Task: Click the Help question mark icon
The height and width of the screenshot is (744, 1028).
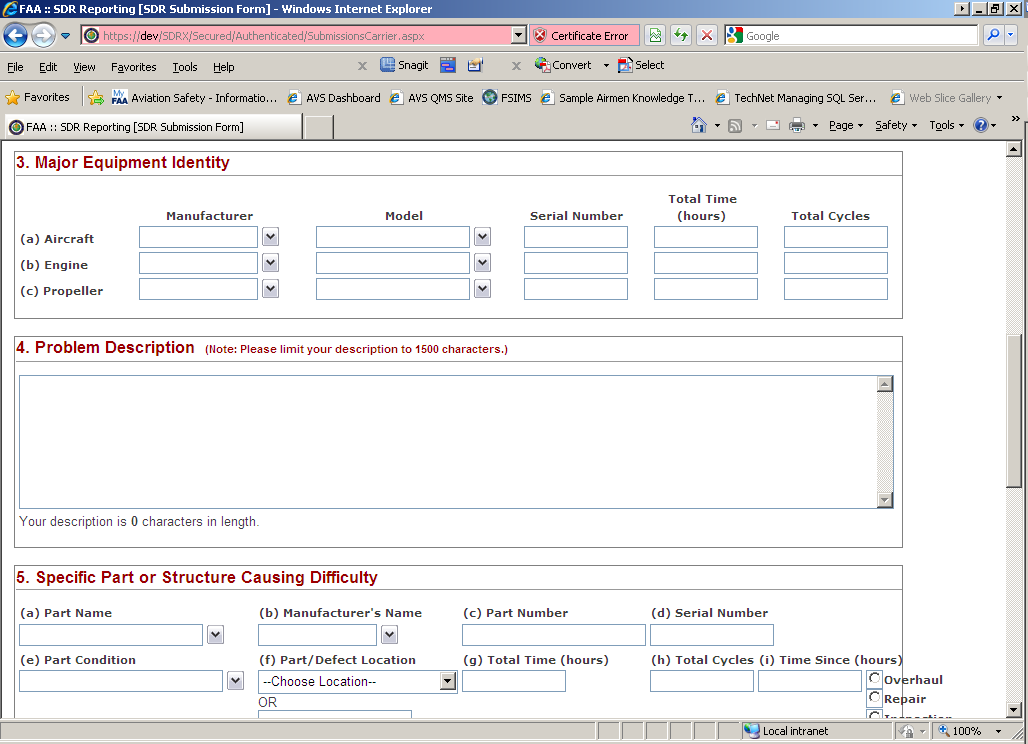Action: click(x=981, y=125)
